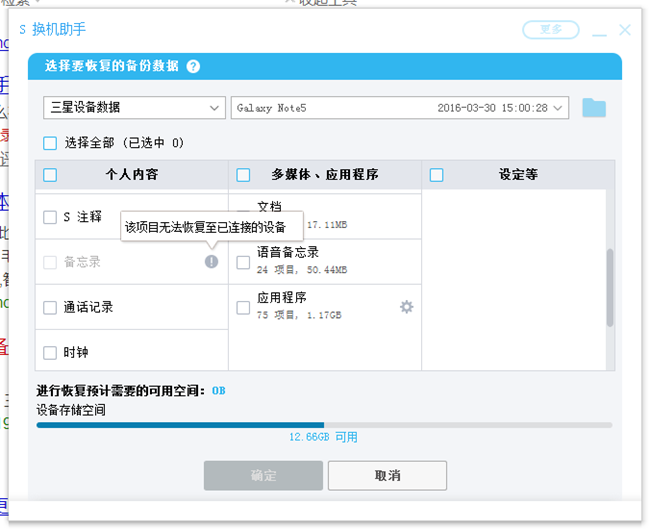Viewport: 650px width, 529px height.
Task: Open the Galaxy Note5 backup dropdown
Action: [400, 108]
